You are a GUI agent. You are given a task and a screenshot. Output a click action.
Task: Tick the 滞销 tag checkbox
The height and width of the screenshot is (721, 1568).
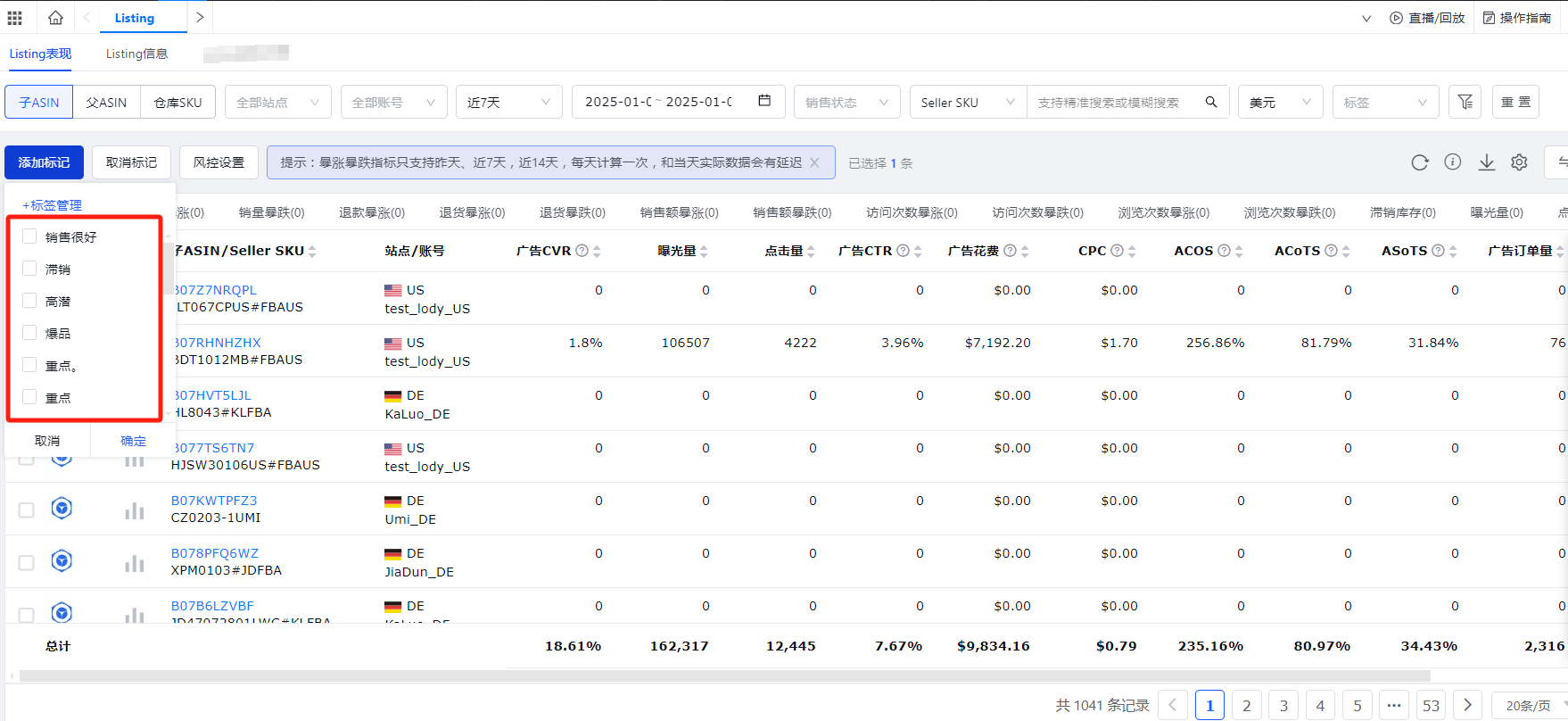(x=29, y=269)
